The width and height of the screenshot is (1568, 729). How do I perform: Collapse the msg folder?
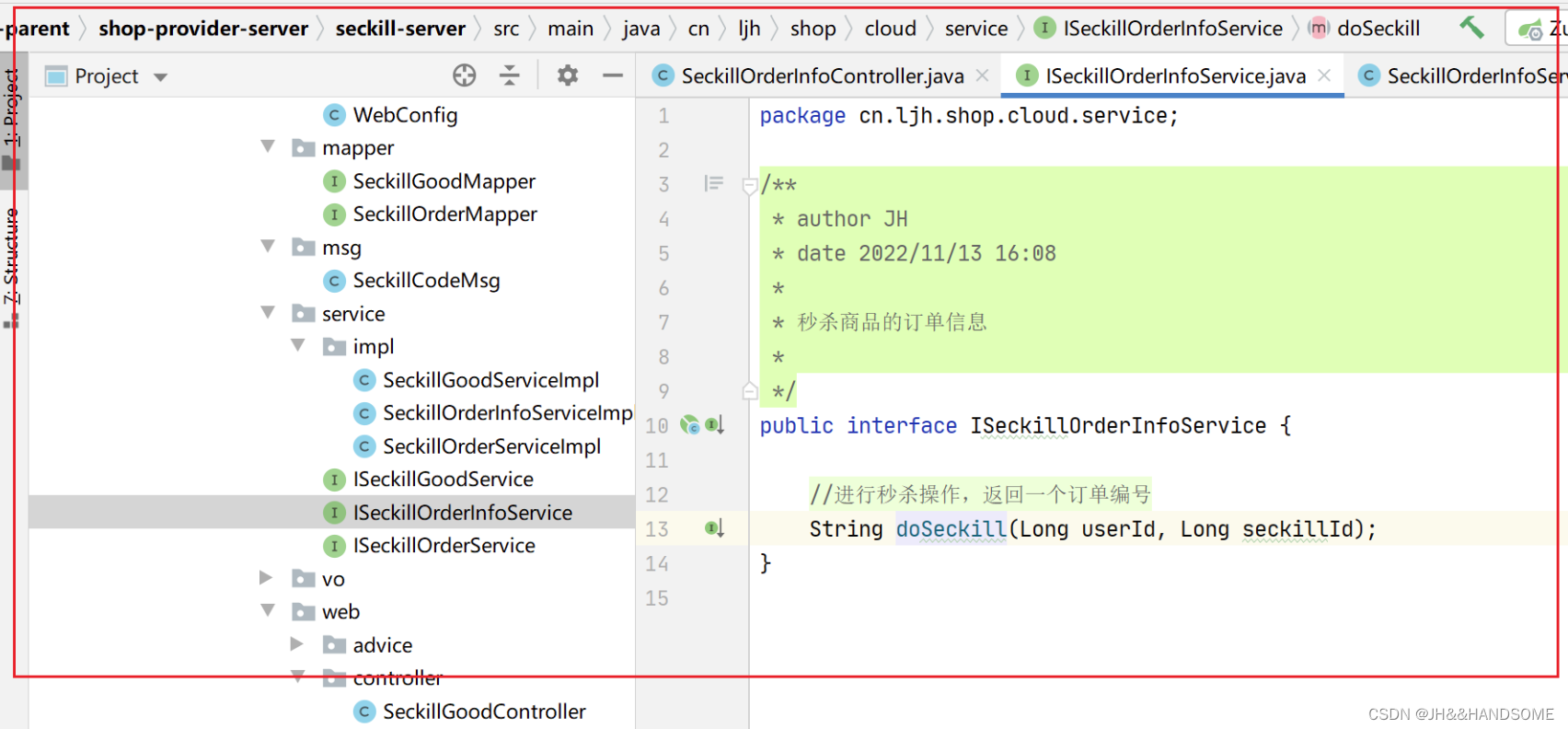(x=268, y=247)
